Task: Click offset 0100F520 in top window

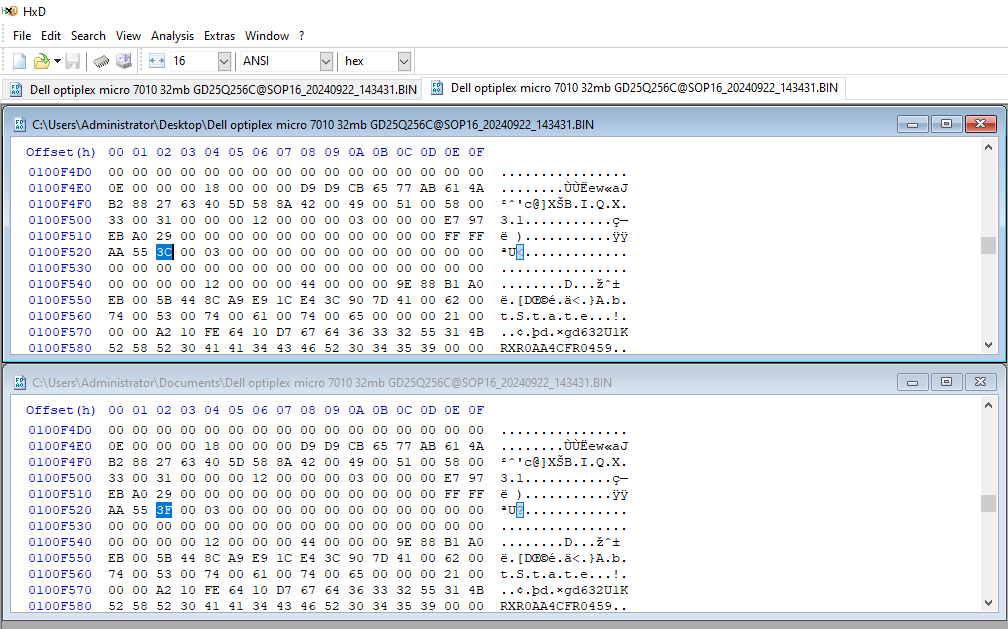Action: 60,252
